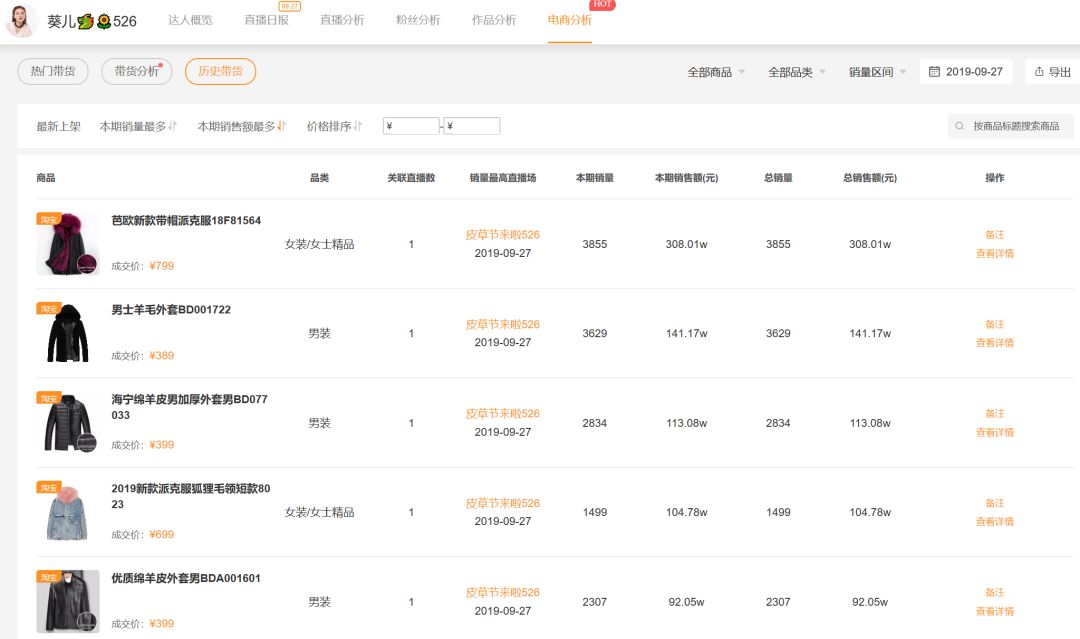
Task: Click the minimum price ¥ input field
Action: click(x=410, y=126)
